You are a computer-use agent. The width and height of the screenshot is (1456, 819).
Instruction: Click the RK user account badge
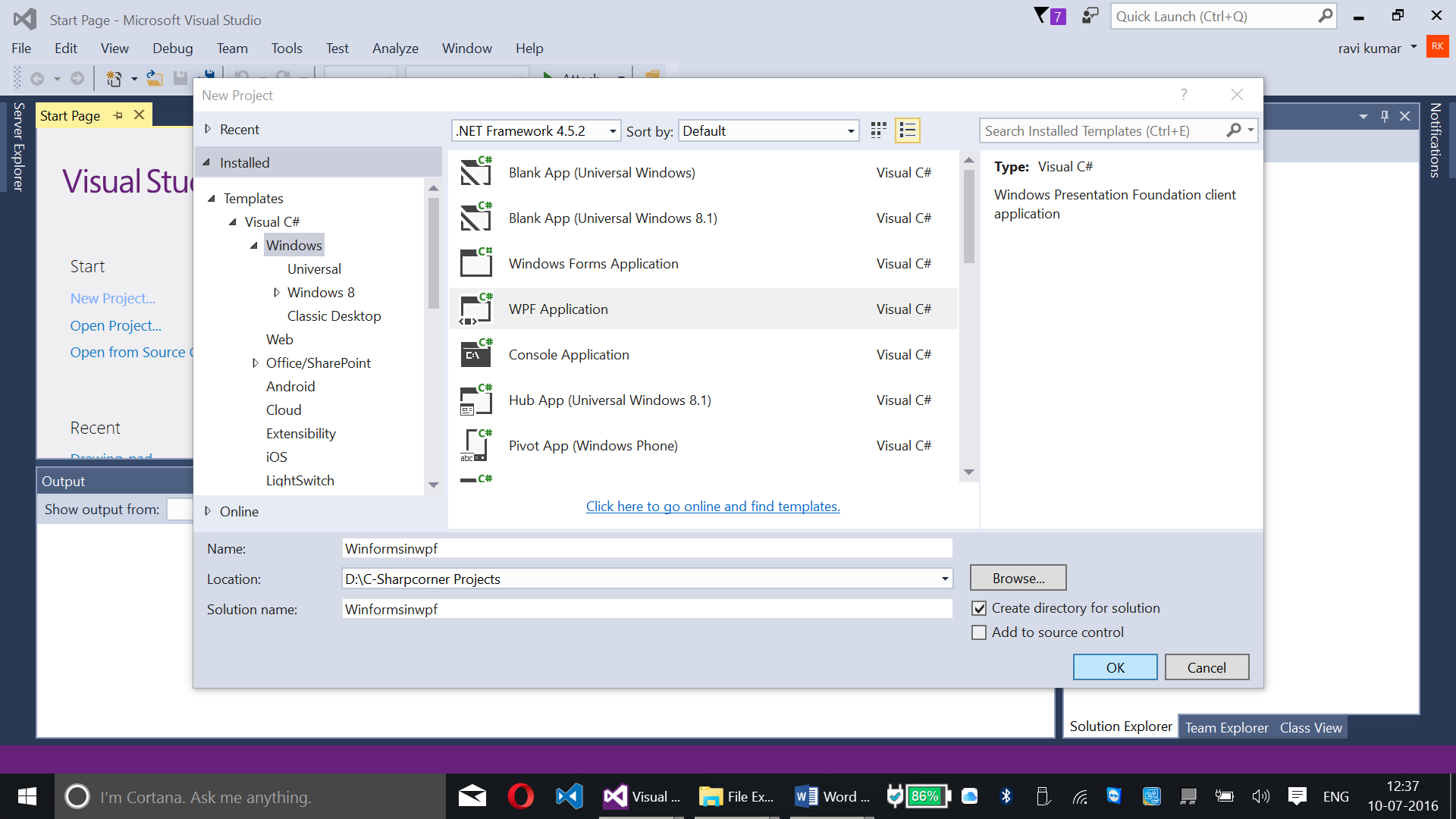(x=1437, y=46)
